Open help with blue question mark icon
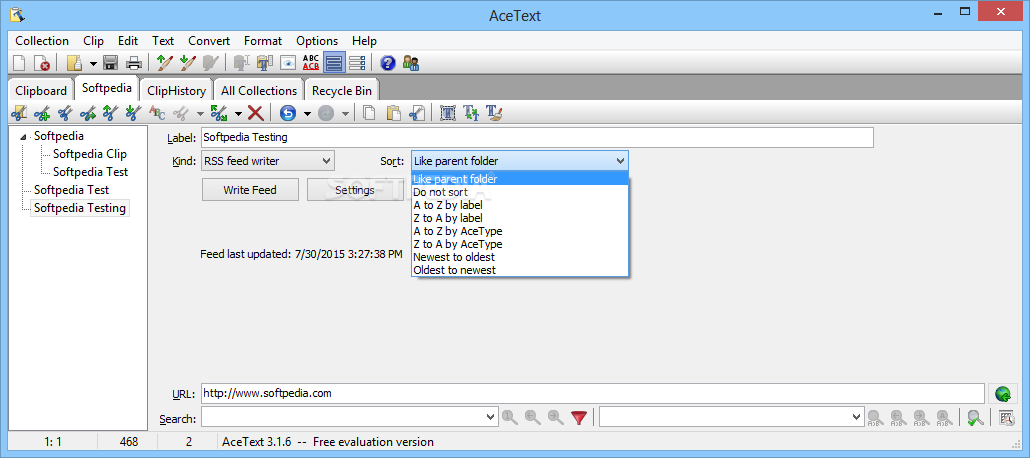This screenshot has height=458, width=1030. (x=388, y=63)
